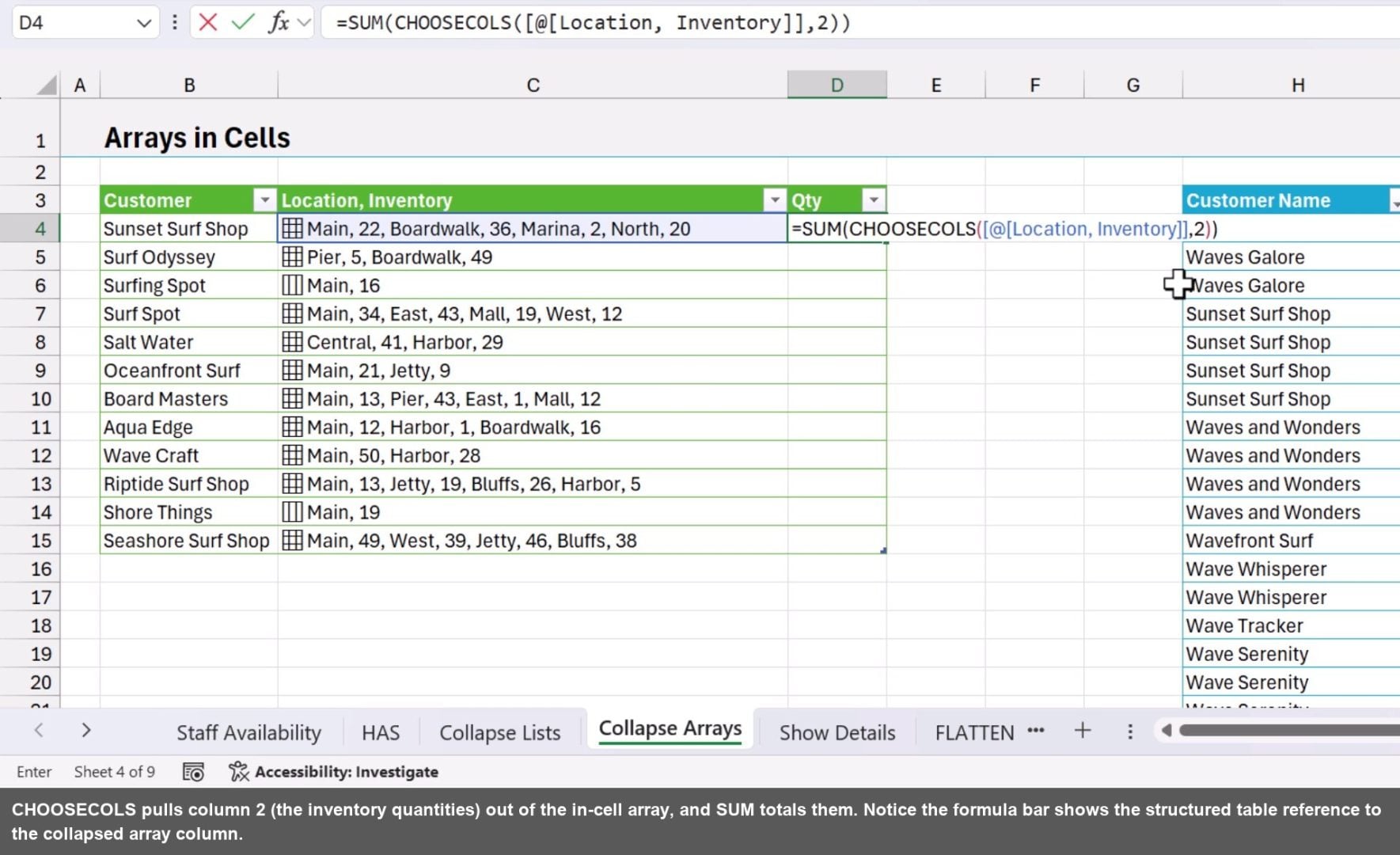Open the Show Details sheet tab
Screen dimensions: 1400x855
point(837,732)
